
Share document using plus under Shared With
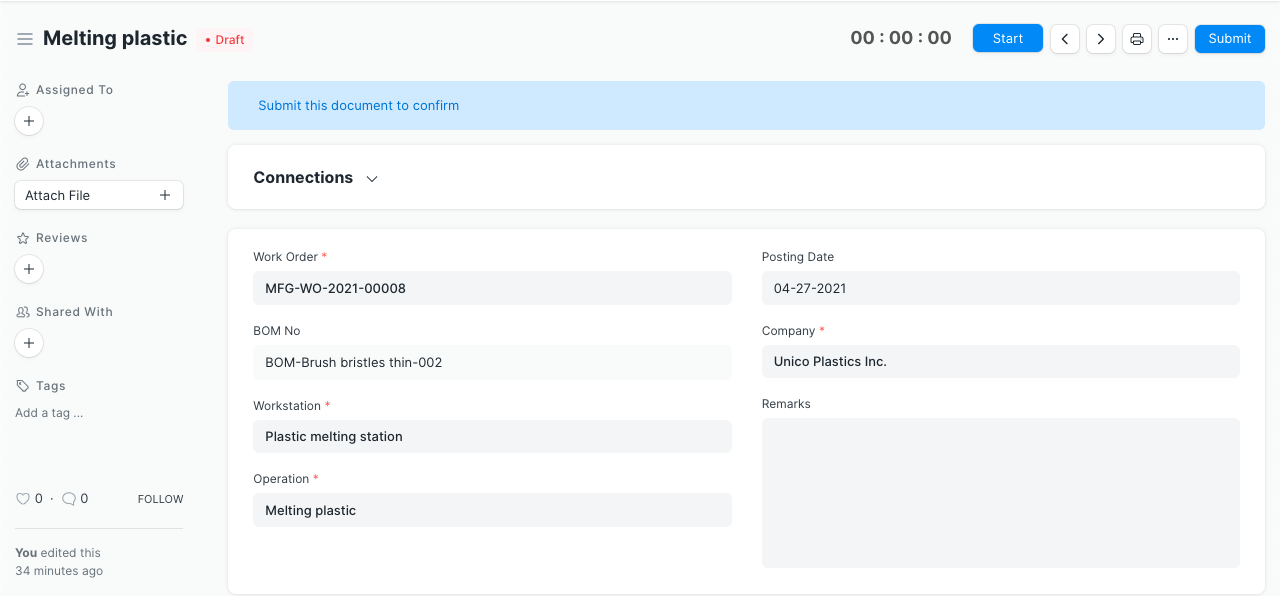point(29,343)
